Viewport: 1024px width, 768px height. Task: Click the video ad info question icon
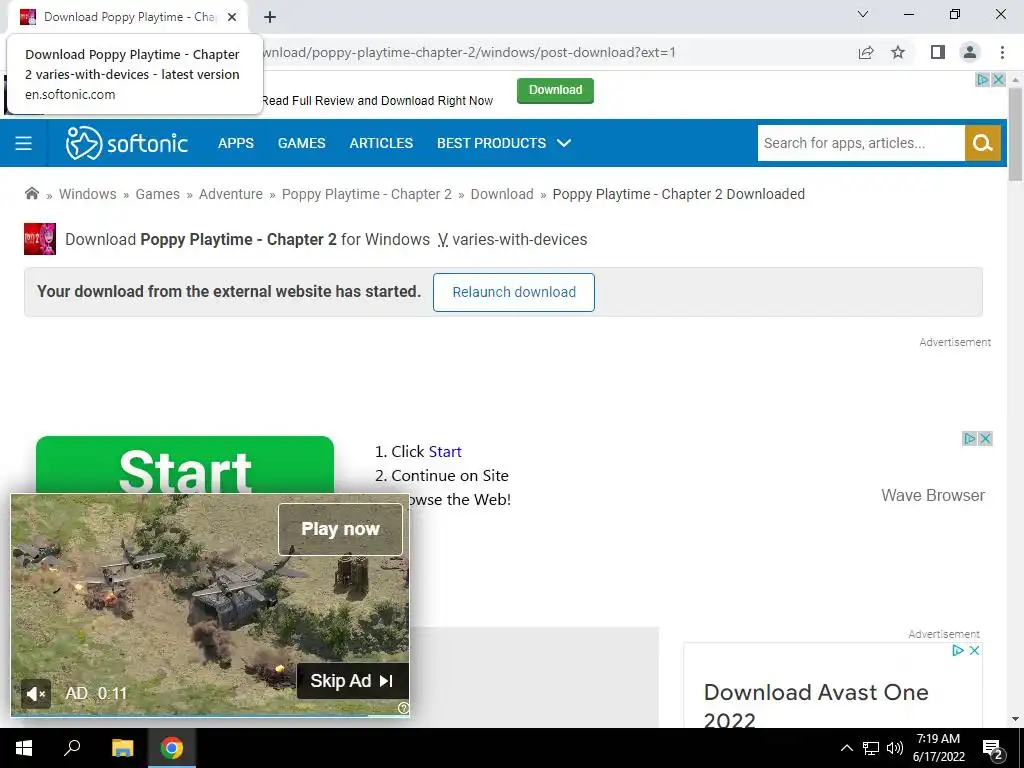point(404,708)
